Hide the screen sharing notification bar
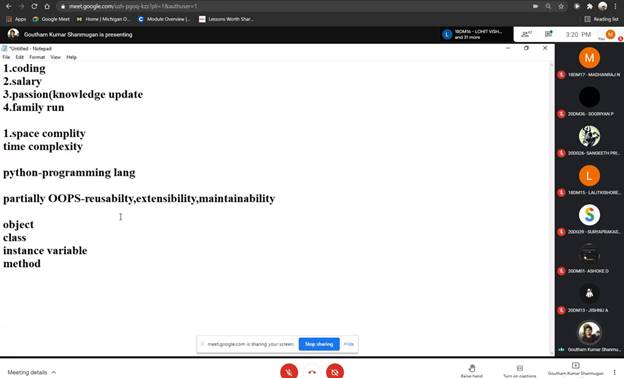This screenshot has height=378, width=624. point(349,344)
